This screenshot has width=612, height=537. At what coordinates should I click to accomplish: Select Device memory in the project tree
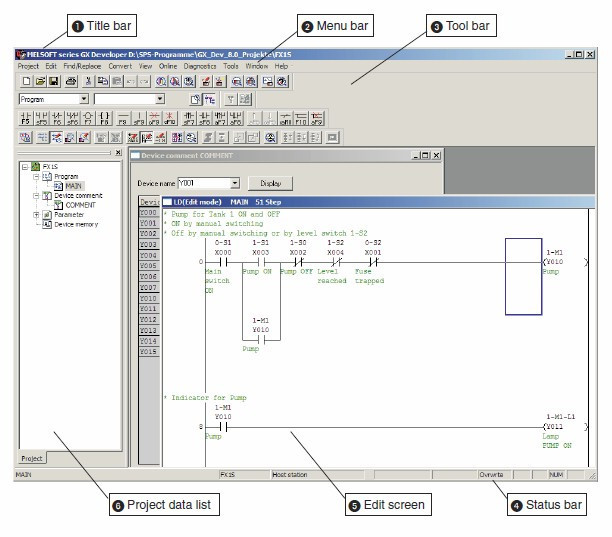[76, 224]
